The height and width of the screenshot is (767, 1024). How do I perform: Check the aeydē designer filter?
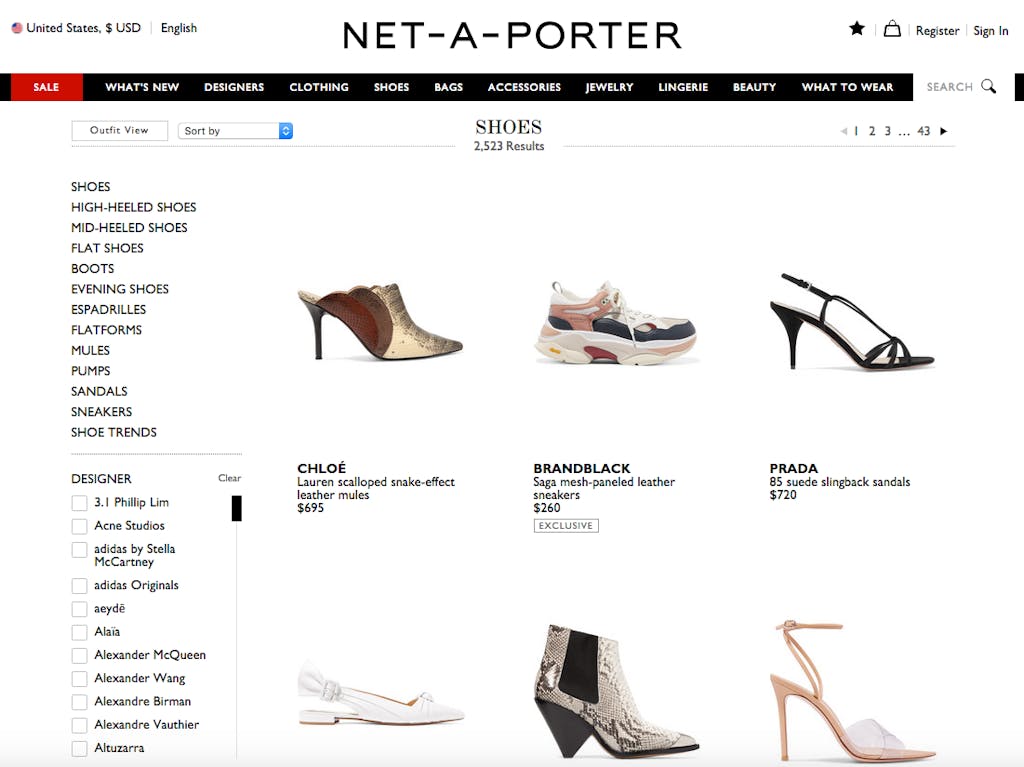[x=79, y=610]
